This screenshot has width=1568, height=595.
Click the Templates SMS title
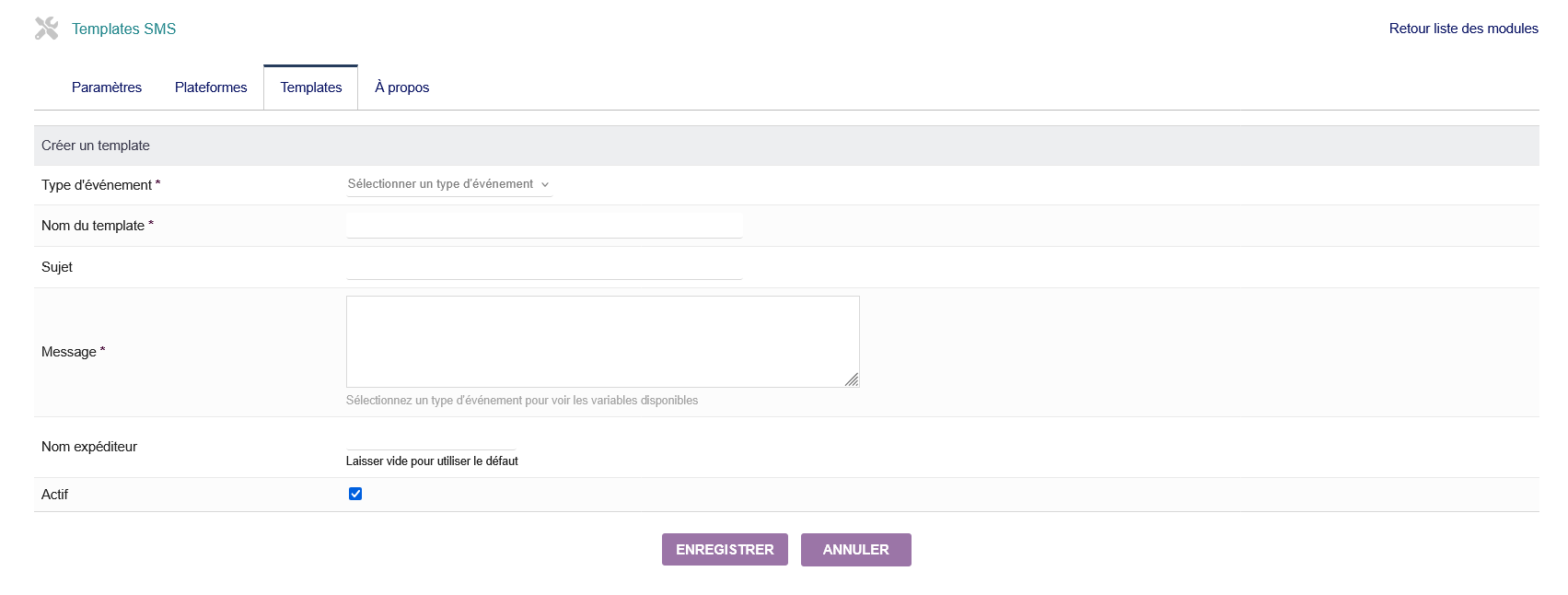coord(123,29)
